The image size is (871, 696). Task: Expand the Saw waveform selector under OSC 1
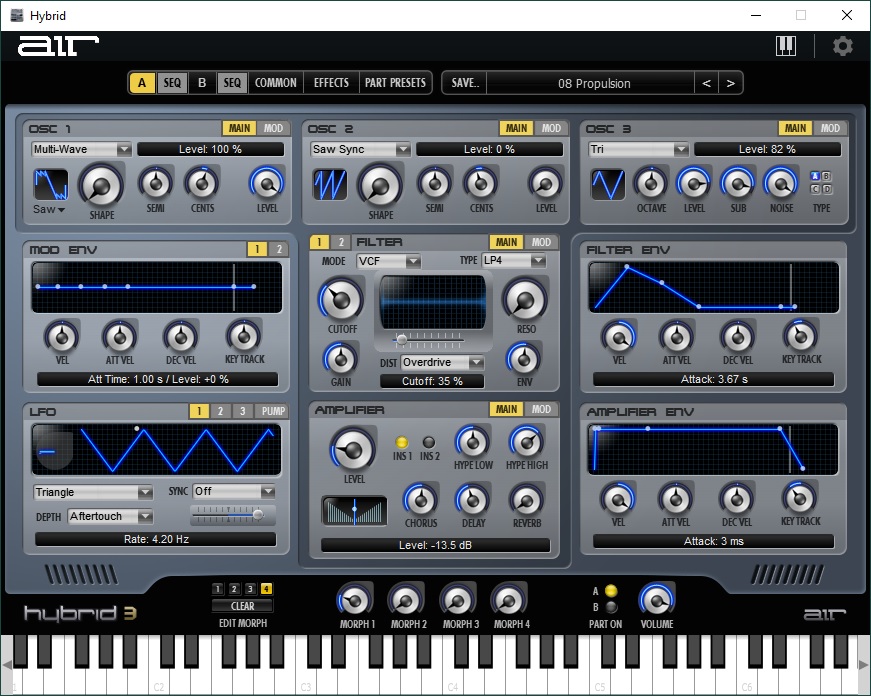49,209
